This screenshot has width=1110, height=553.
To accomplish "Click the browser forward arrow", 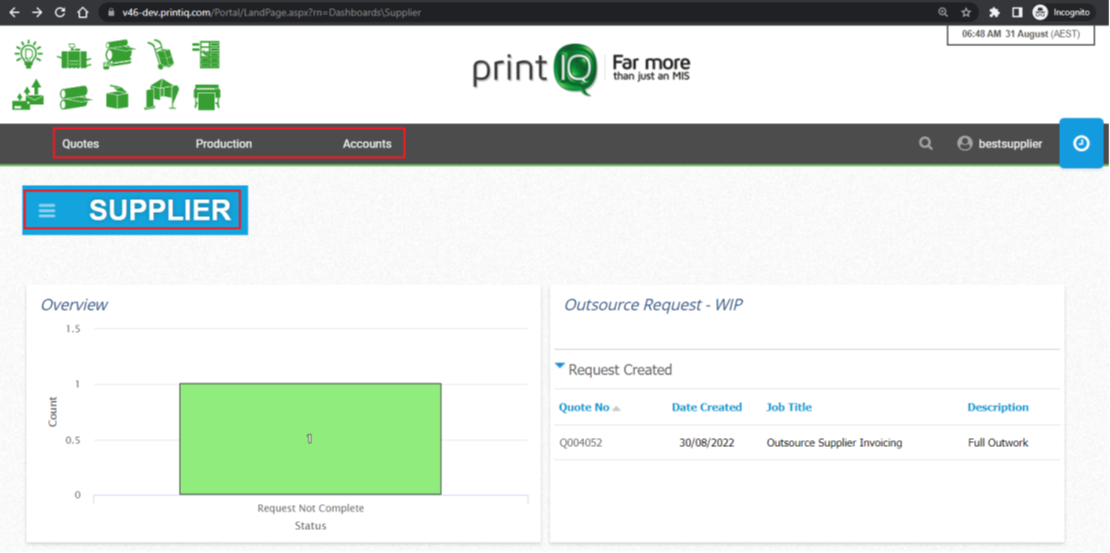I will (38, 12).
